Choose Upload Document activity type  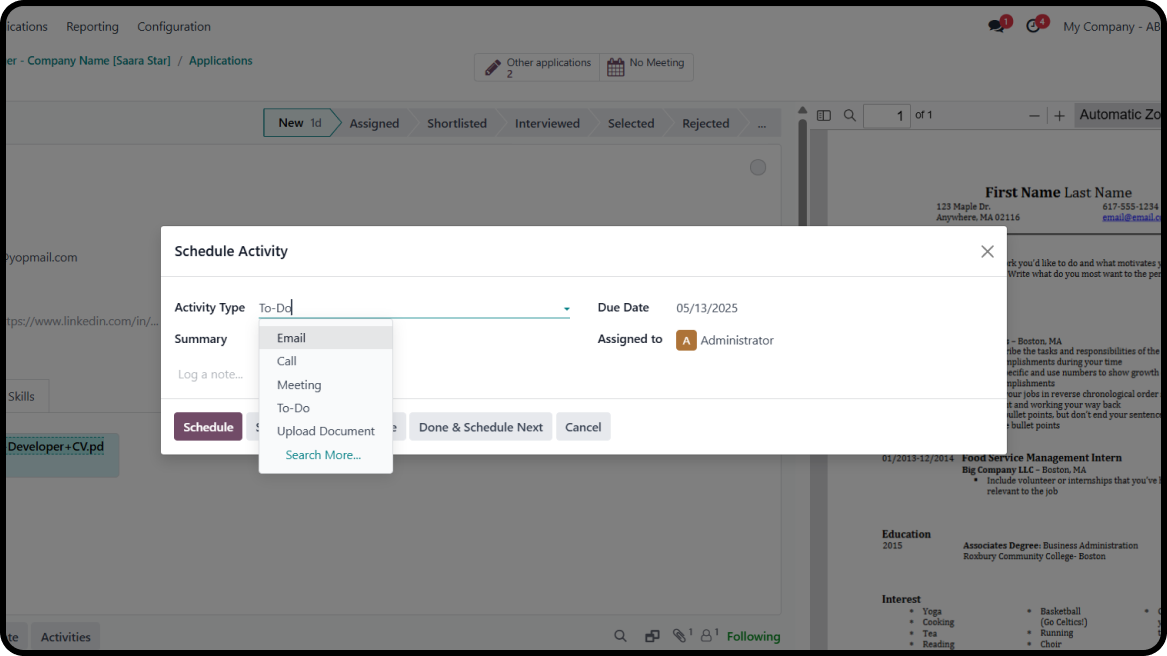tap(325, 431)
